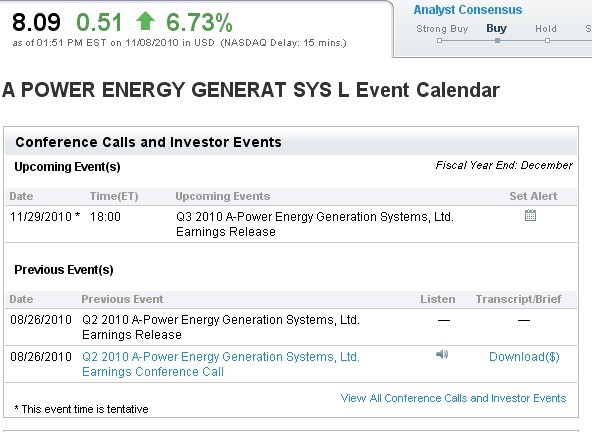This screenshot has height=432, width=592.
Task: Open View All Conference Calls and Investor Events
Action: (453, 398)
